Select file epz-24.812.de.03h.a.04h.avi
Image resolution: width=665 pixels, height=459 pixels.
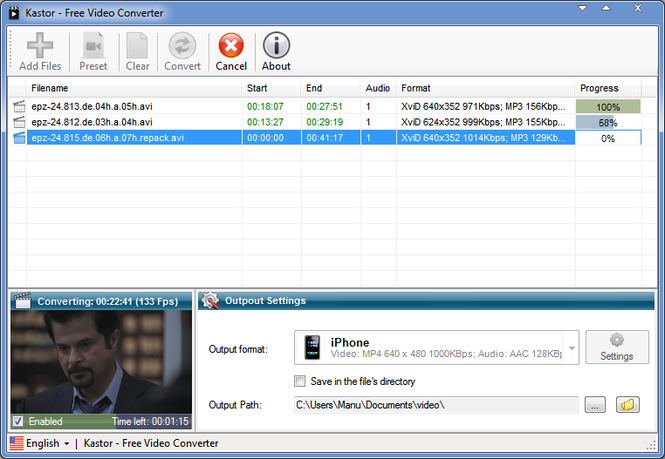(92, 122)
